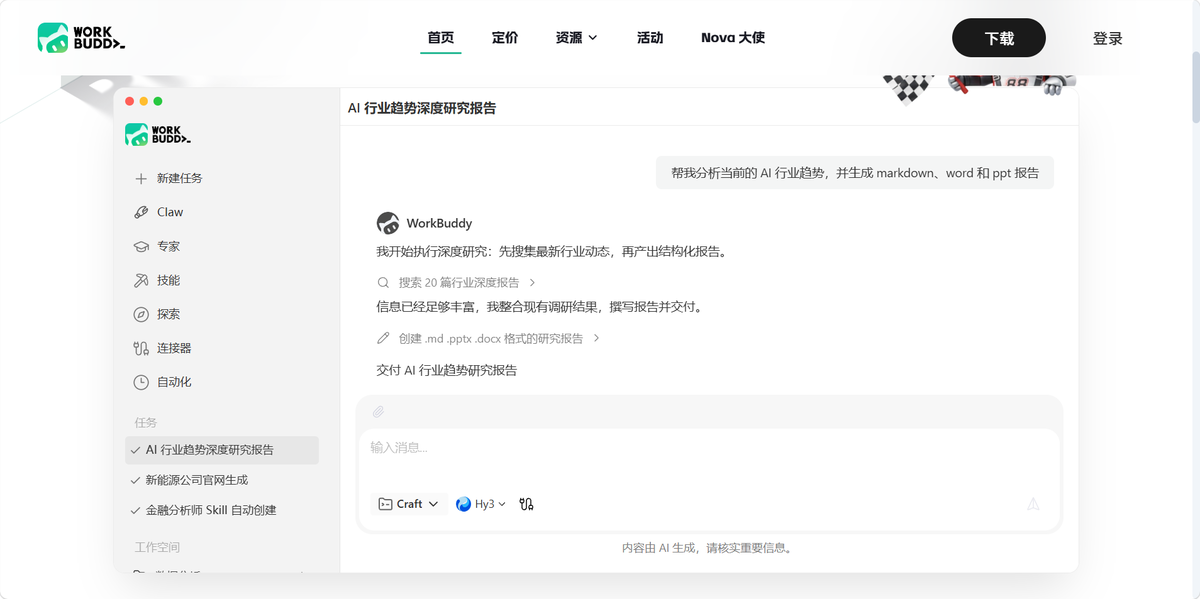The image size is (1200, 599).
Task: Select the 专家 graduation cap icon
Action: [x=141, y=246]
